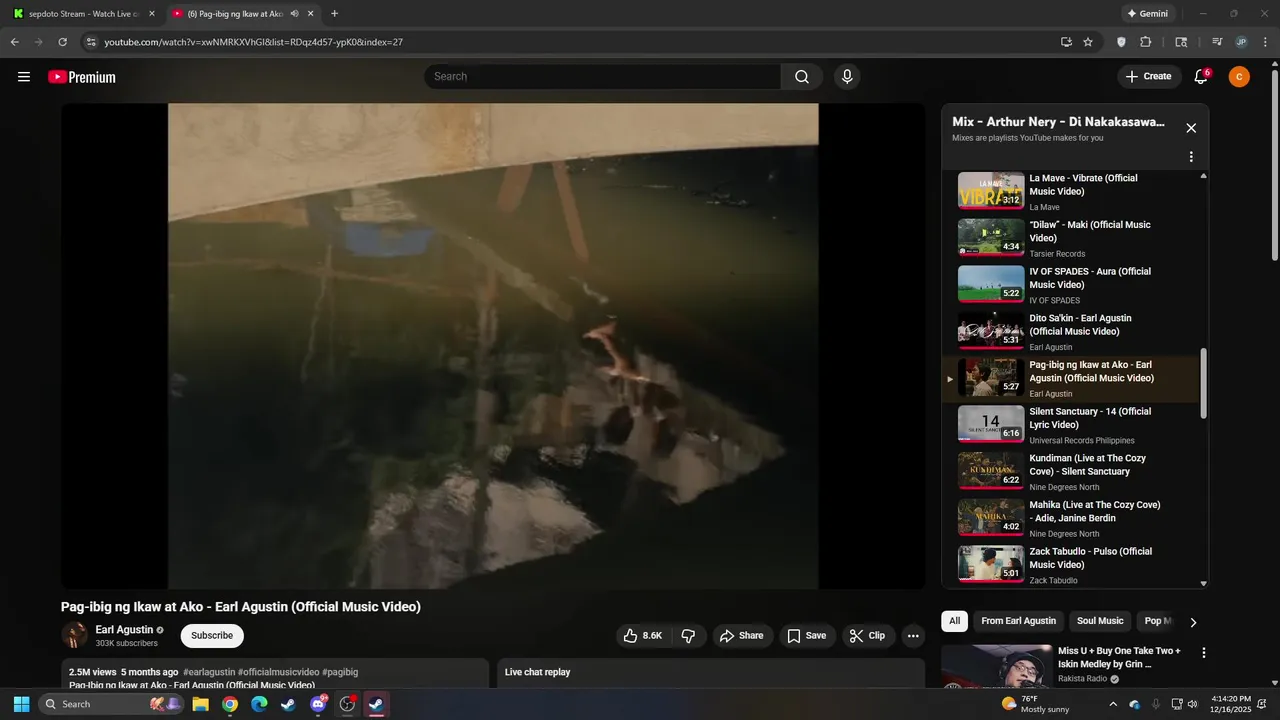Go to YouTube Premium home logo
This screenshot has width=1280, height=720.
tap(82, 77)
